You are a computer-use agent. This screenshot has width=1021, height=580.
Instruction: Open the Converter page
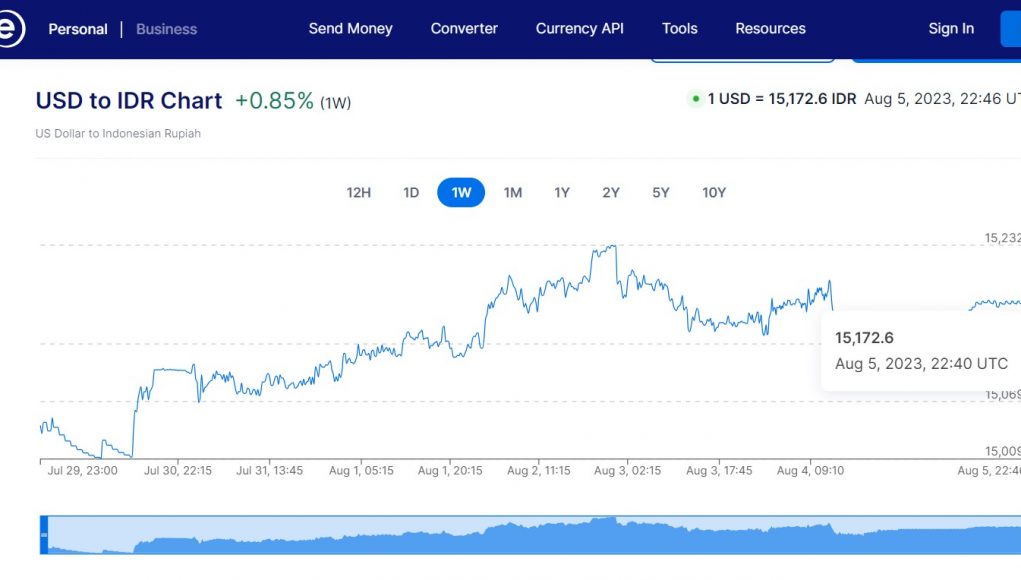tap(464, 28)
